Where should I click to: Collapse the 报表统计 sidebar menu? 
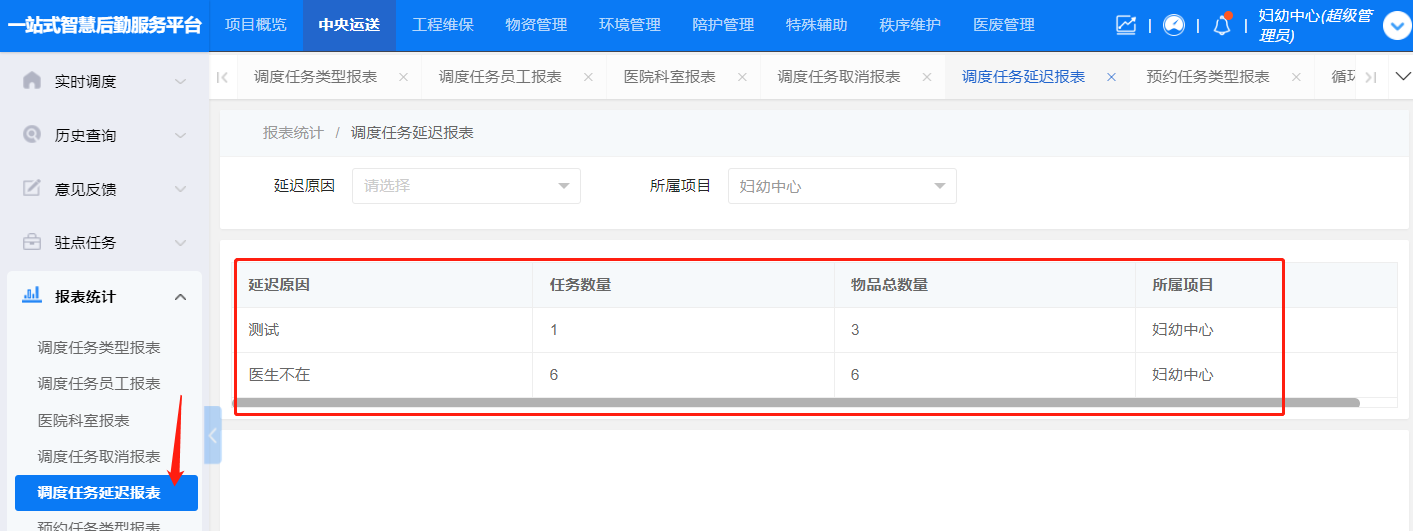104,296
